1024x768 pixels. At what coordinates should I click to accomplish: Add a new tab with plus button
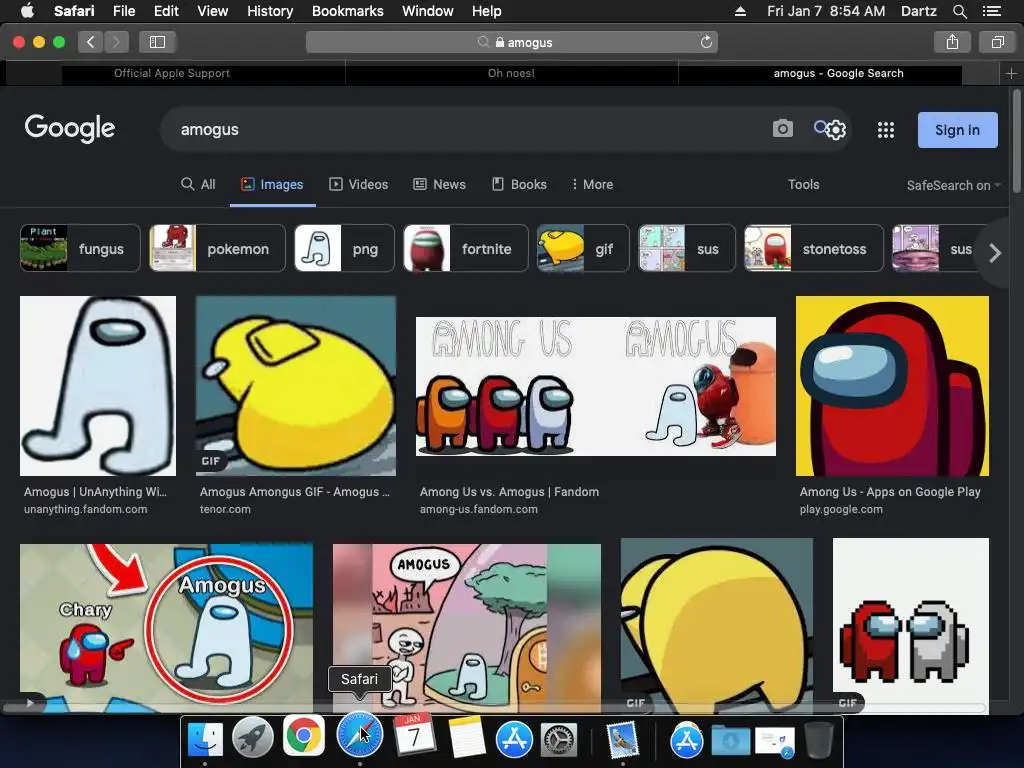click(x=1011, y=74)
